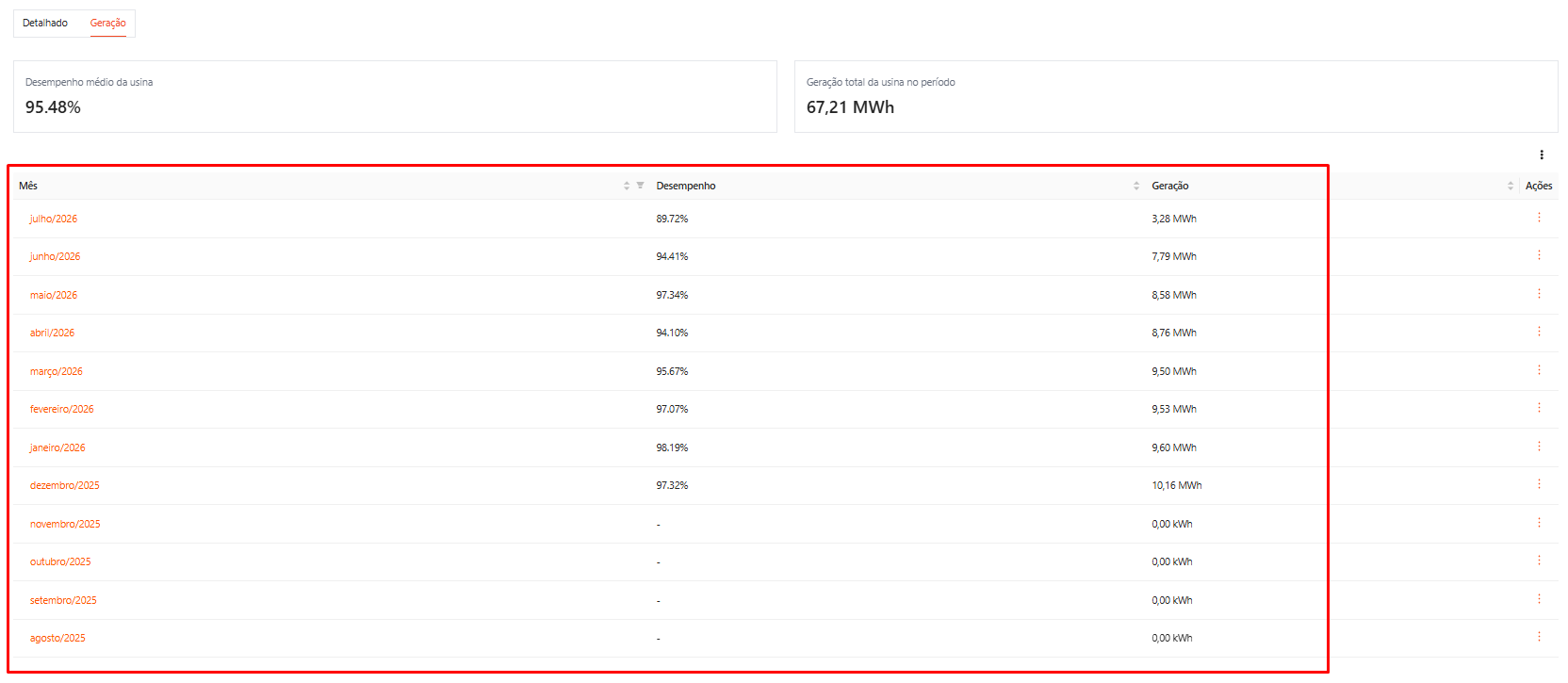Sort table by Desempenho column arrows
The width and height of the screenshot is (1568, 683).
coord(1136,186)
